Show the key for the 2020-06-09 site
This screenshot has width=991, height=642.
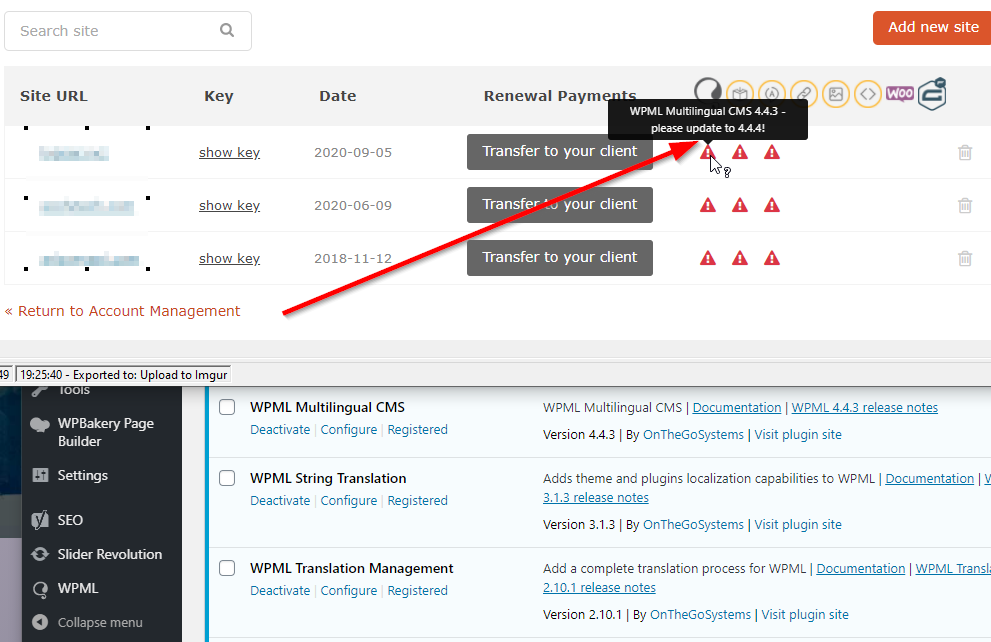(229, 205)
